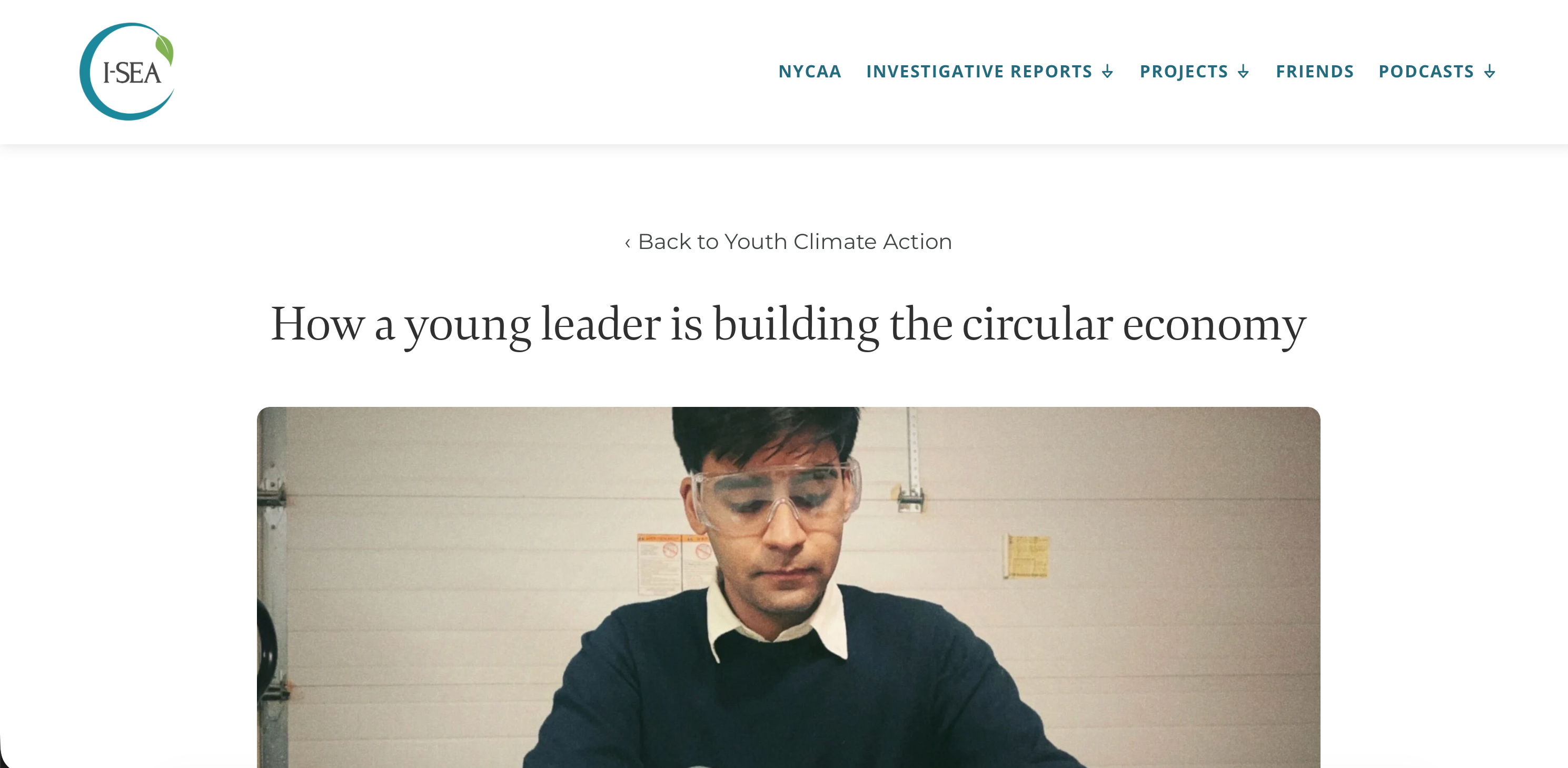The width and height of the screenshot is (1568, 768).
Task: Go to the Friends page
Action: point(1315,72)
